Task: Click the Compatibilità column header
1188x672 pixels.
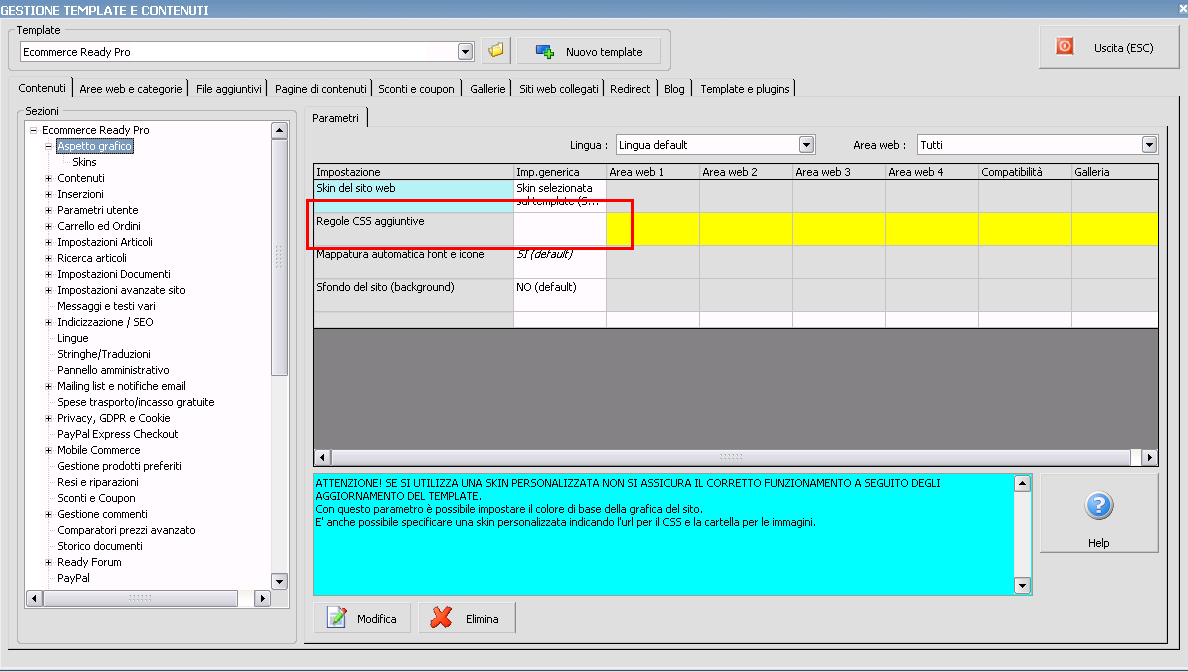Action: [x=1024, y=172]
